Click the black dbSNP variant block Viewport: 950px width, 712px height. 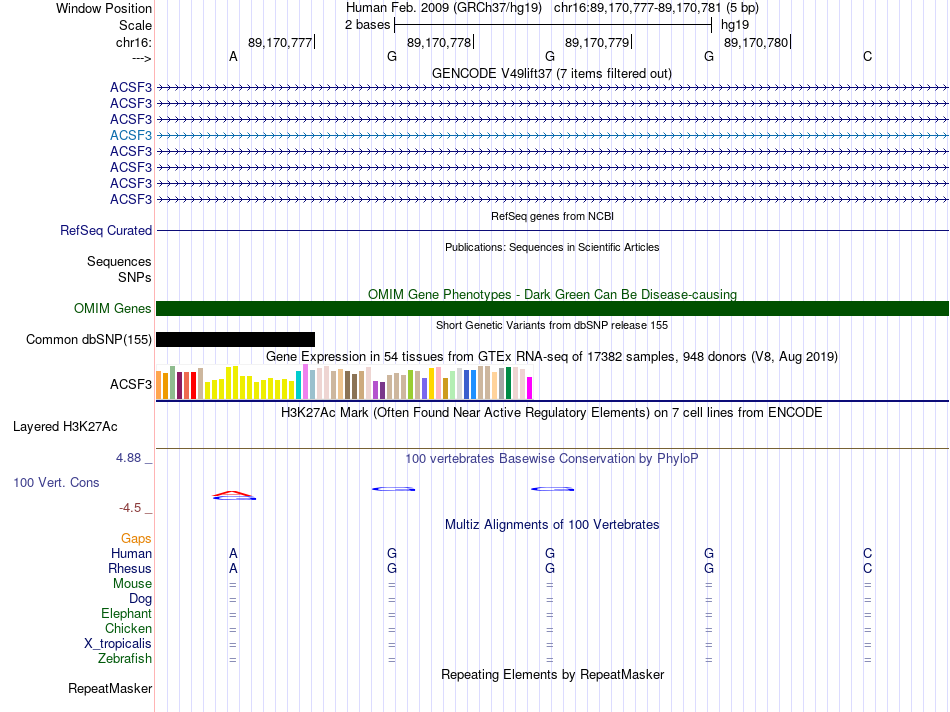(236, 339)
